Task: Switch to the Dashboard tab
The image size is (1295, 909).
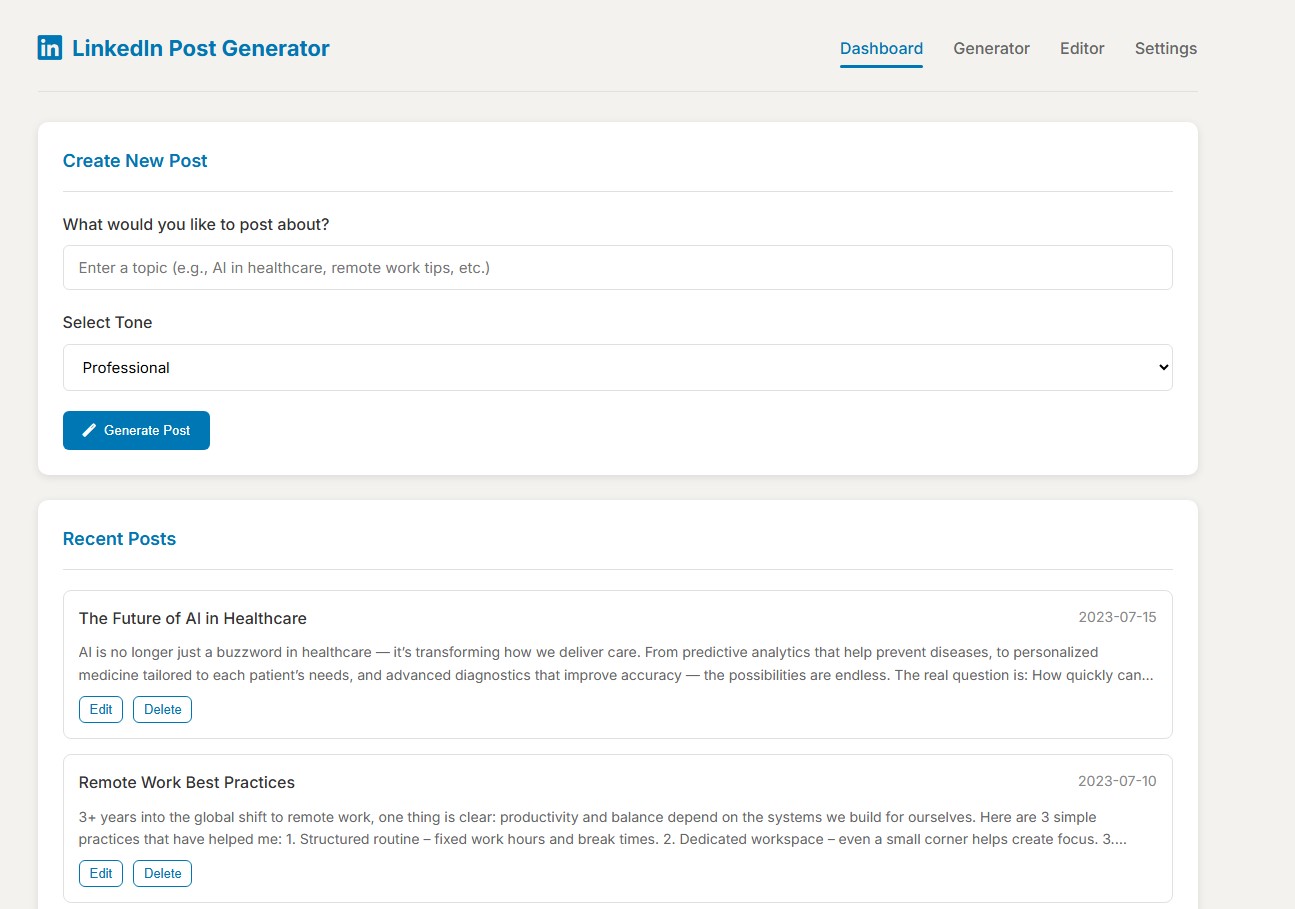Action: point(881,48)
